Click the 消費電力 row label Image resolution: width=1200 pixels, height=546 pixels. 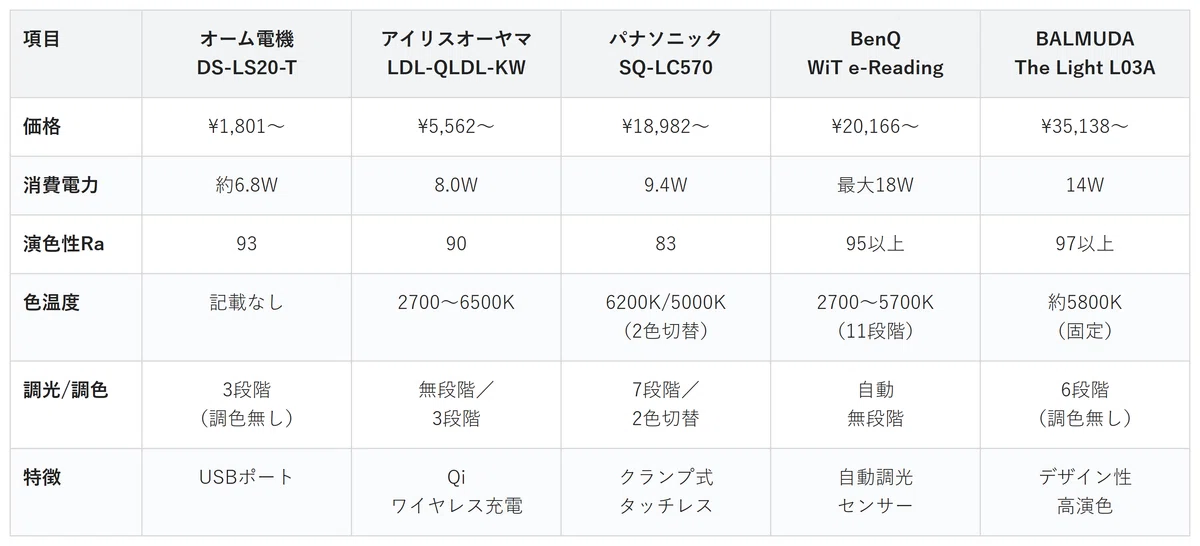pos(76,185)
